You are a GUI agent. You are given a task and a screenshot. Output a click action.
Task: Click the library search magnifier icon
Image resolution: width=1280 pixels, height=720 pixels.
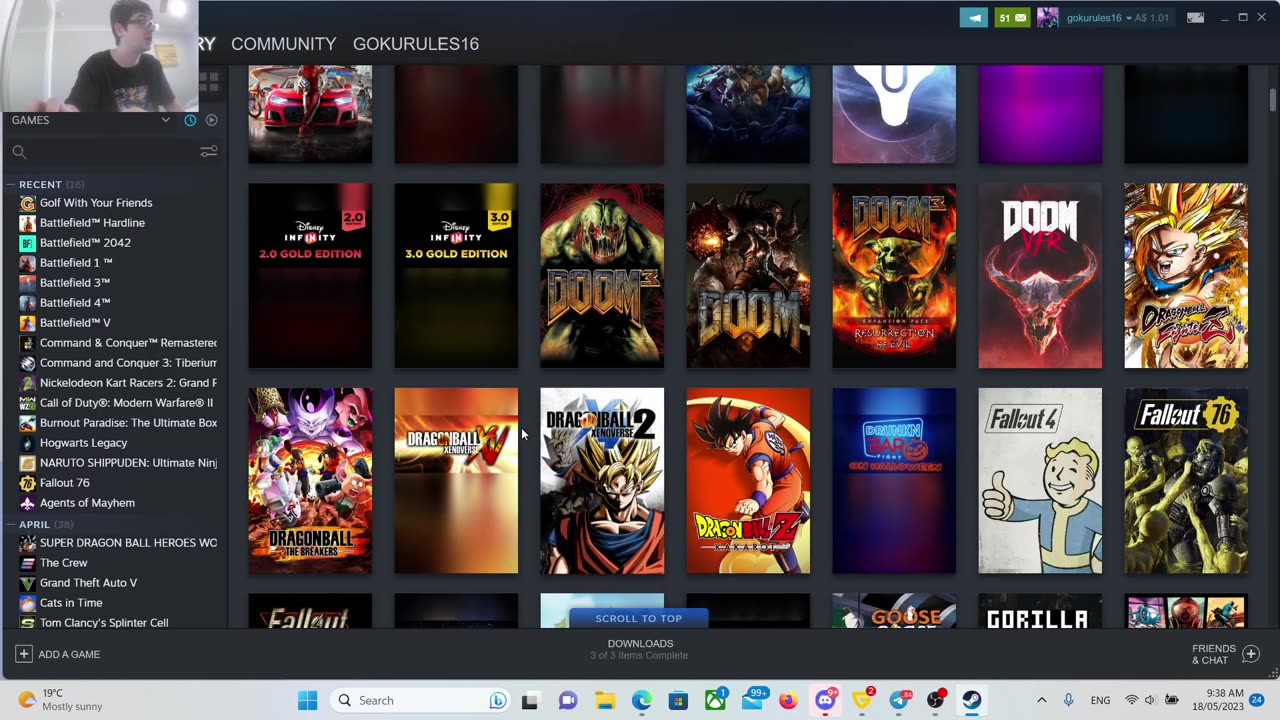coord(19,152)
